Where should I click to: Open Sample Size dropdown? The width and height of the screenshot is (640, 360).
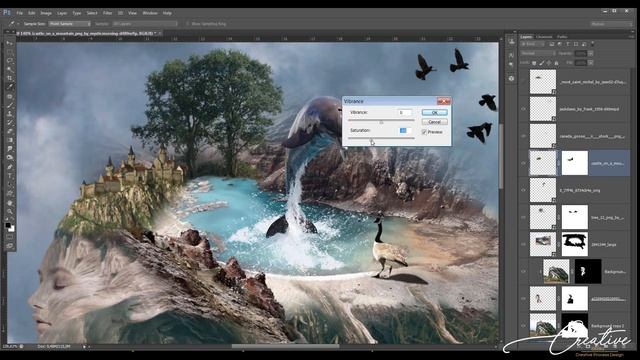point(69,24)
